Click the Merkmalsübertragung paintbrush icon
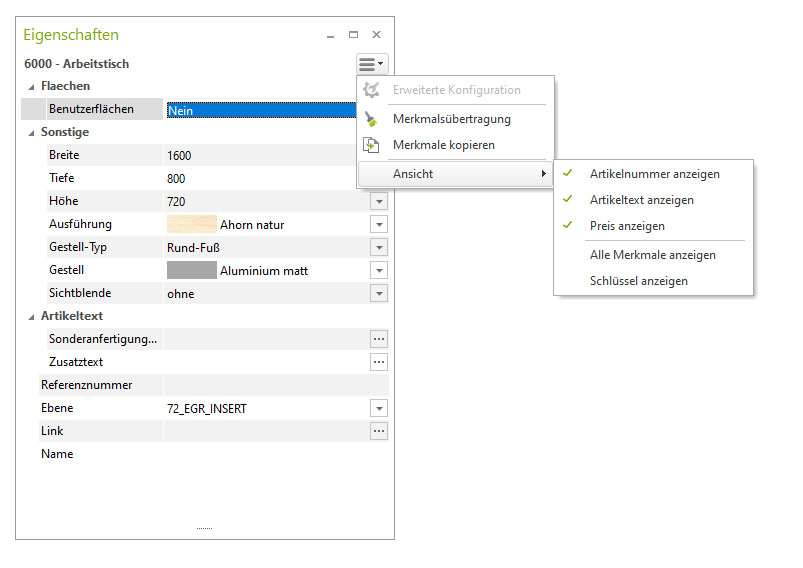Image resolution: width=803 pixels, height=568 pixels. [371, 119]
